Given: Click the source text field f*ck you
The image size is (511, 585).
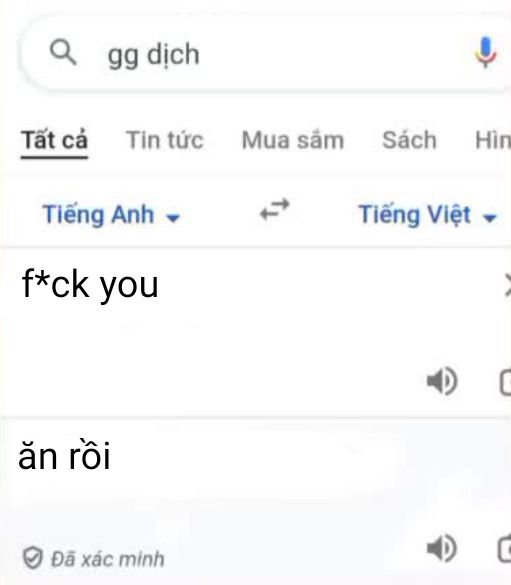Looking at the screenshot, I should point(90,285).
